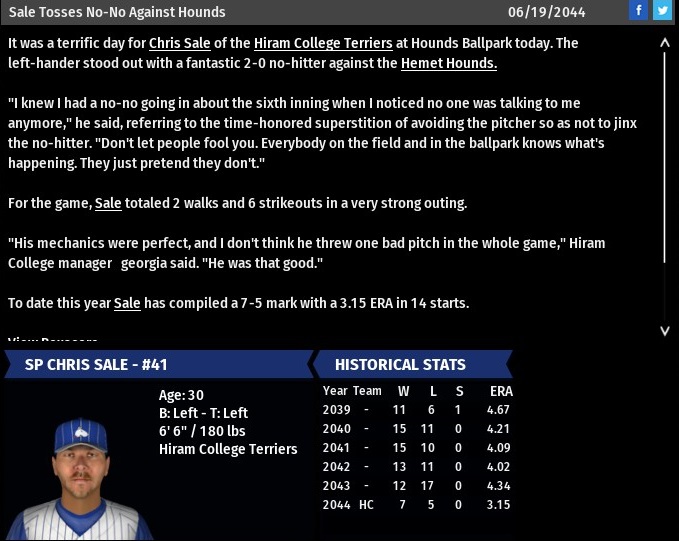Click Sale link in walks and strikeouts sentence
The width and height of the screenshot is (679, 541).
tap(108, 203)
